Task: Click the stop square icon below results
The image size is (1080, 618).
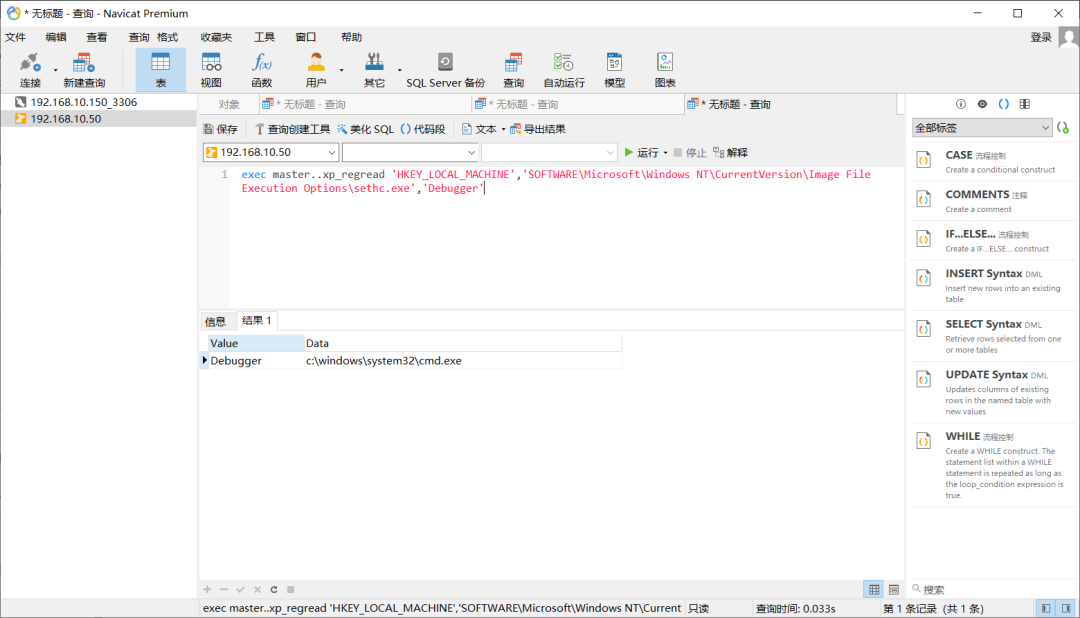Action: coord(291,590)
